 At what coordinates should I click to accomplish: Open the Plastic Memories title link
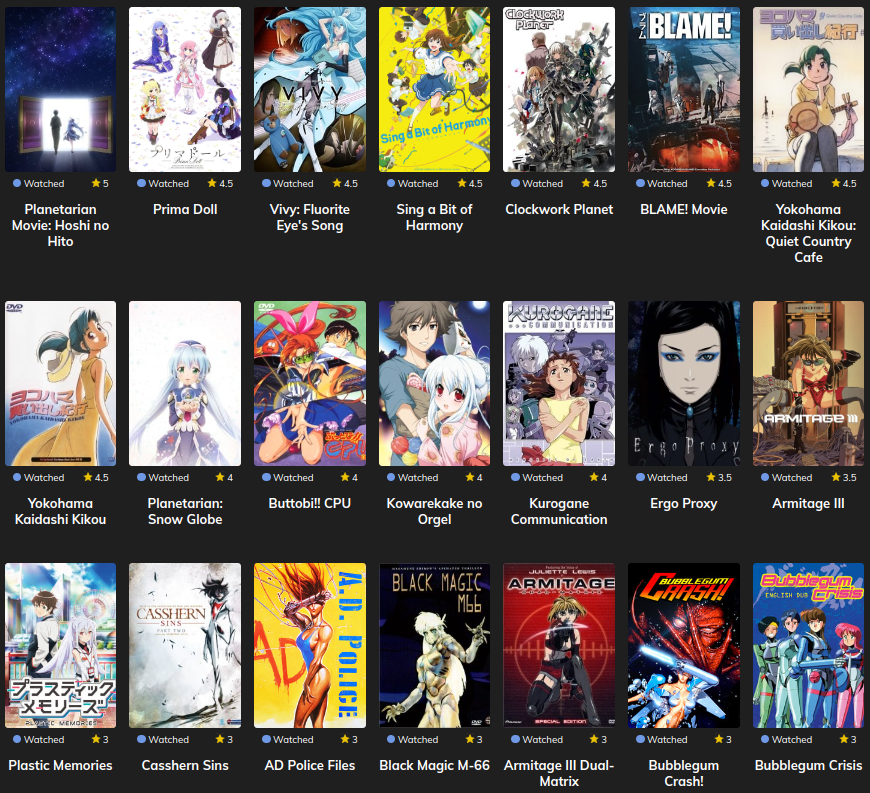[60, 765]
